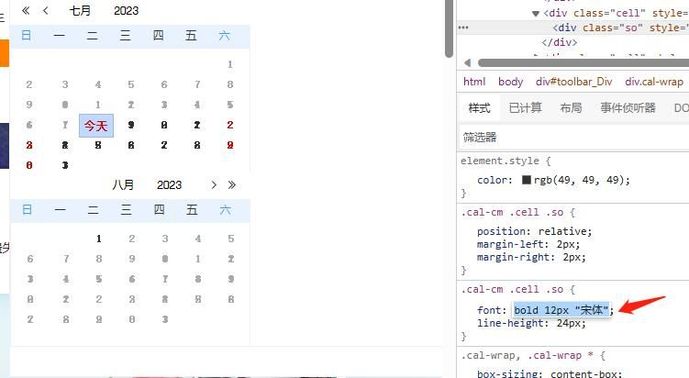Screen dimensions: 689x378
Task: Select the closing /div line
Action: click(x=559, y=43)
